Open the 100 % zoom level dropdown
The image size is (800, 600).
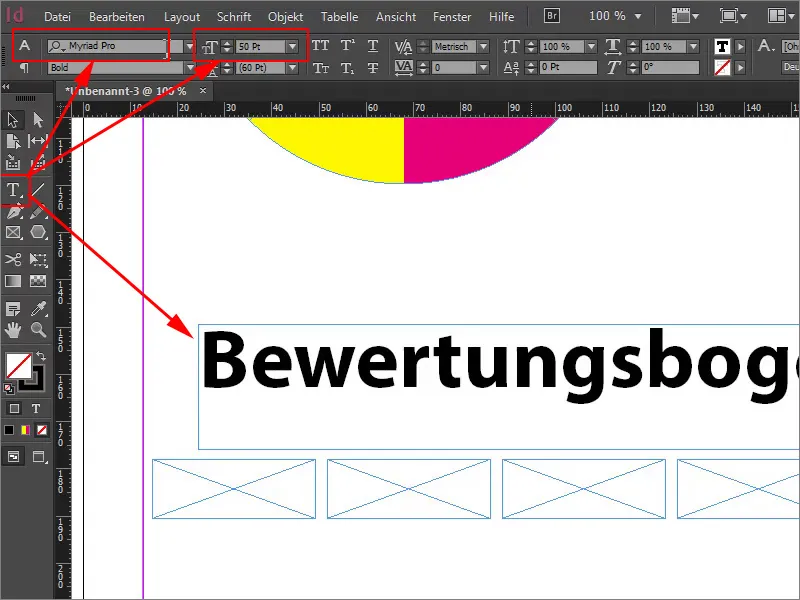coord(638,16)
